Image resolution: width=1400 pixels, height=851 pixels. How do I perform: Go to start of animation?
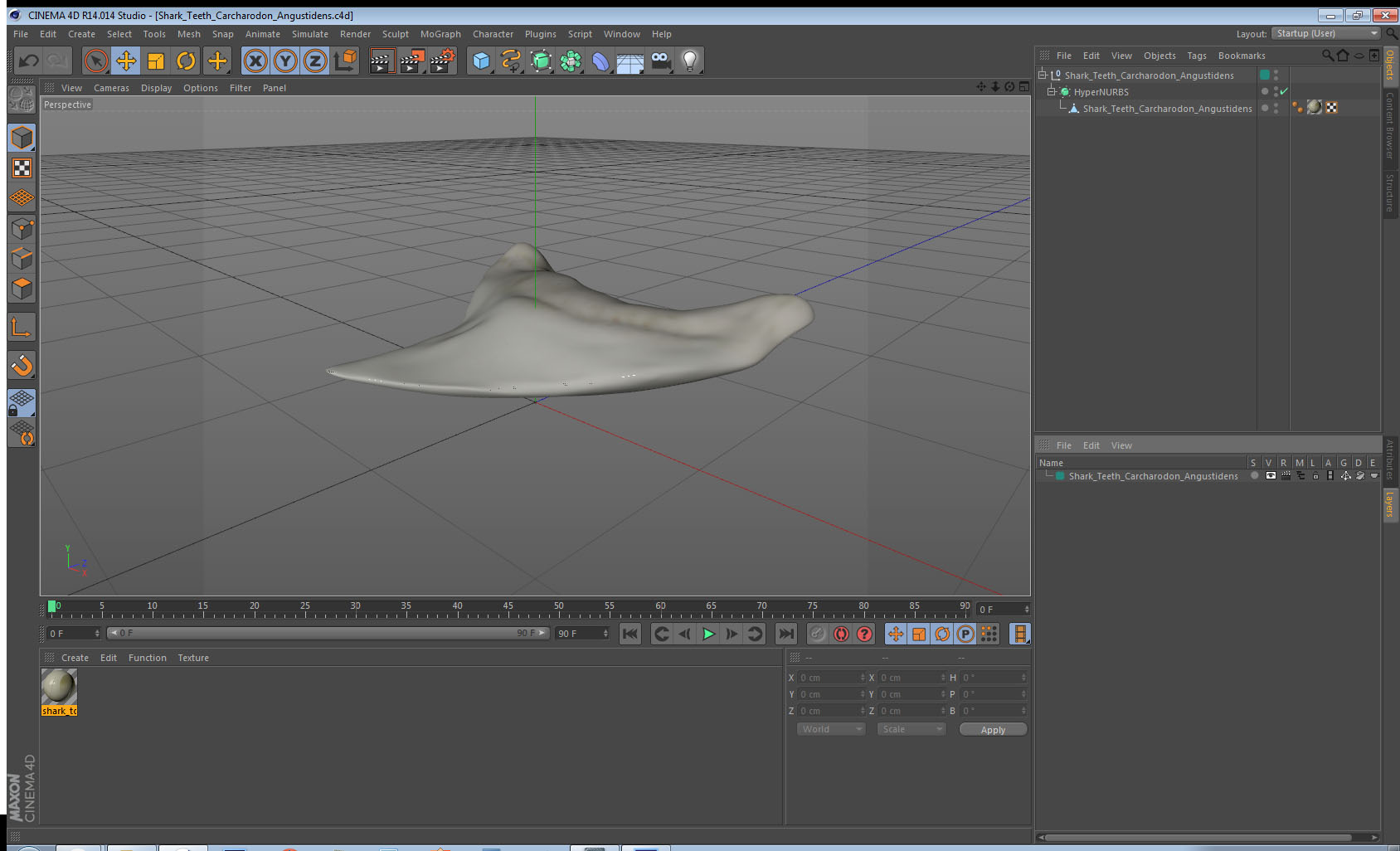click(x=630, y=634)
